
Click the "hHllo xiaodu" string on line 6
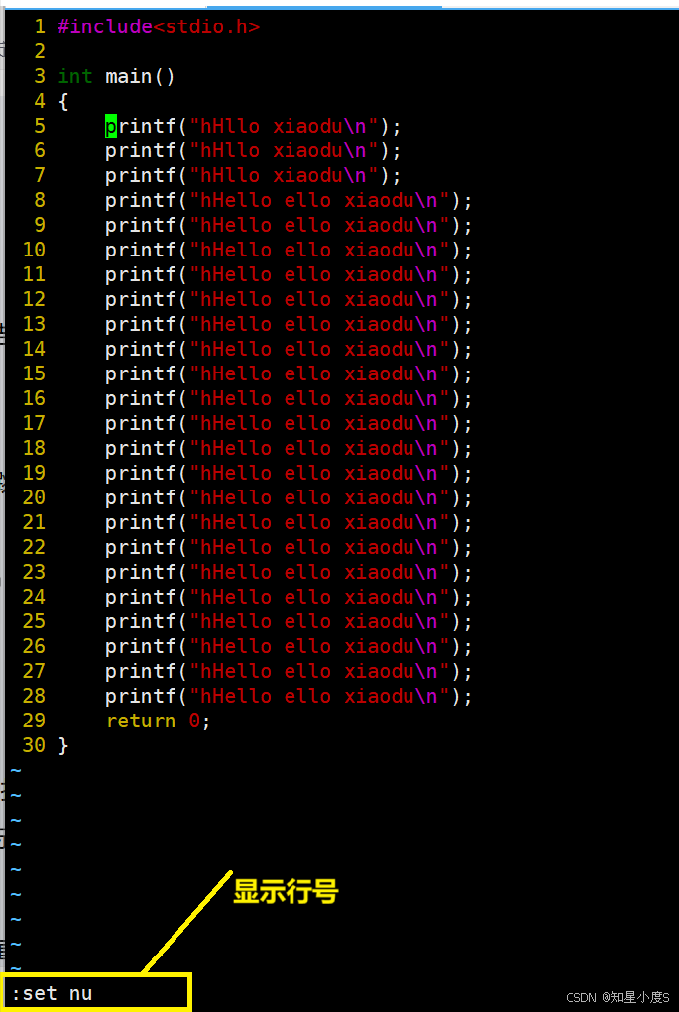283,151
